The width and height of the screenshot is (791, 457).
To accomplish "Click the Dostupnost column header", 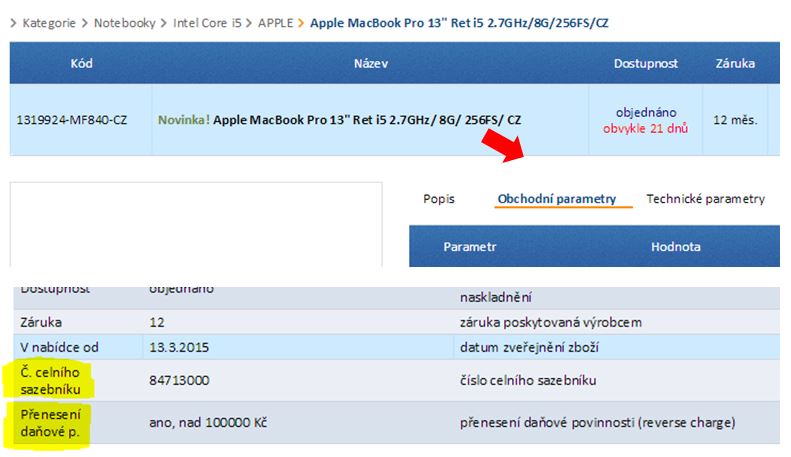I will (646, 64).
